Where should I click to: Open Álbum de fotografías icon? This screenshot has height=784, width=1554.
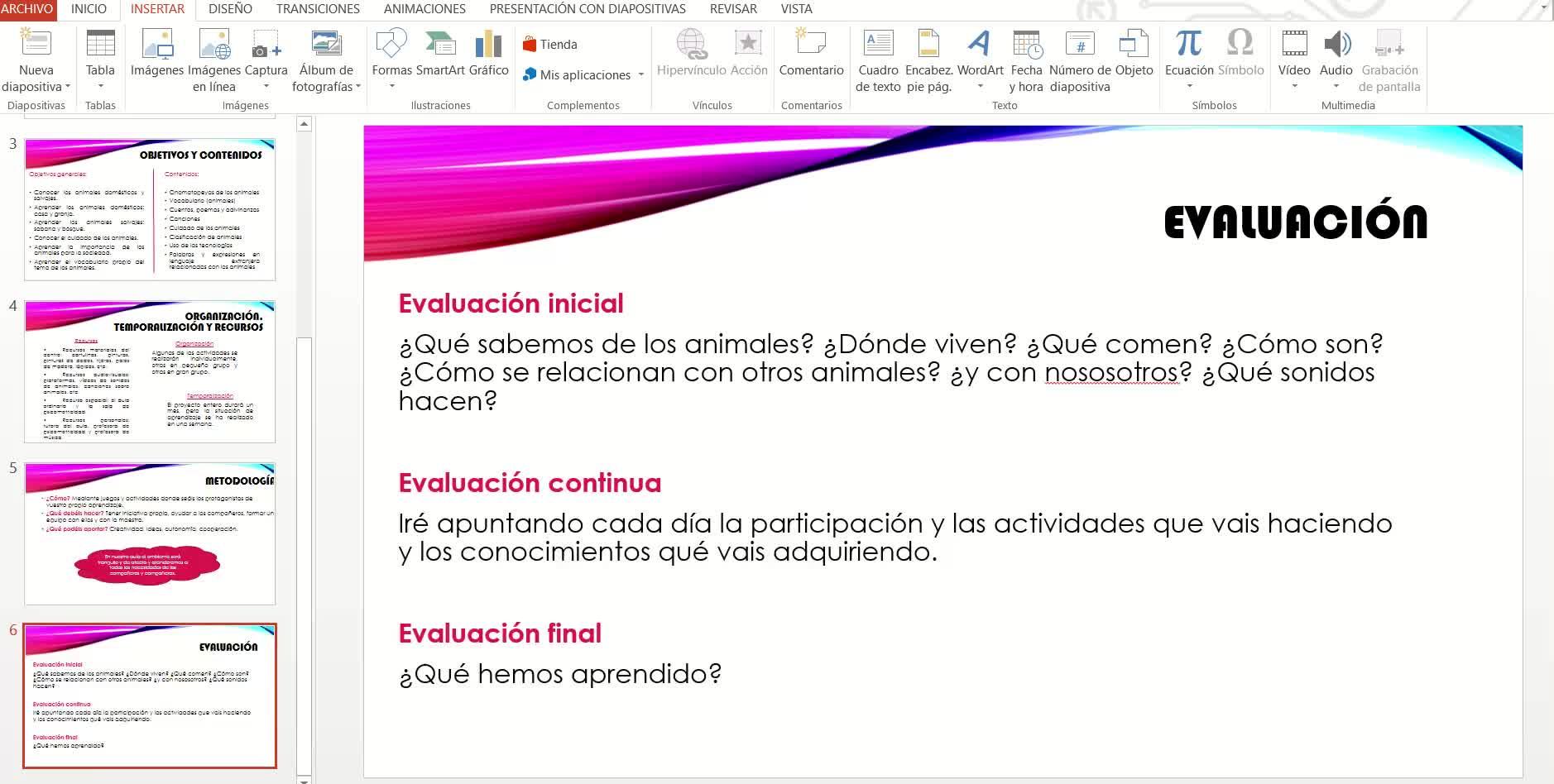coord(326,43)
